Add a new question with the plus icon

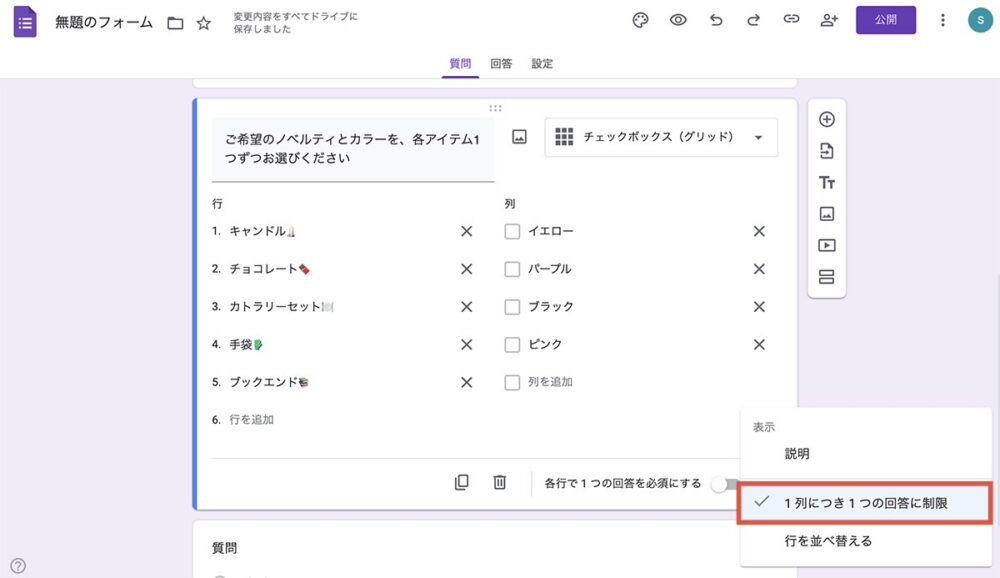826,118
